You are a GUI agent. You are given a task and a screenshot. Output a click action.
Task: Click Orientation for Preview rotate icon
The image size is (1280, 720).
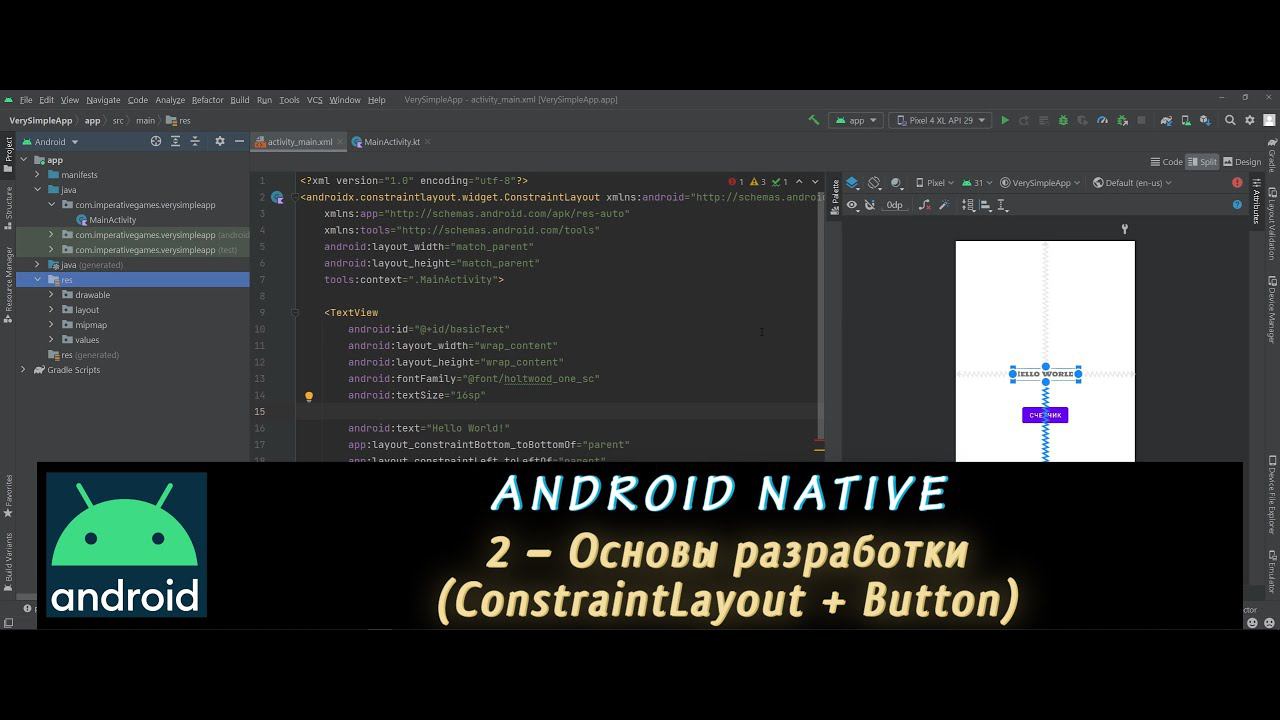point(874,183)
